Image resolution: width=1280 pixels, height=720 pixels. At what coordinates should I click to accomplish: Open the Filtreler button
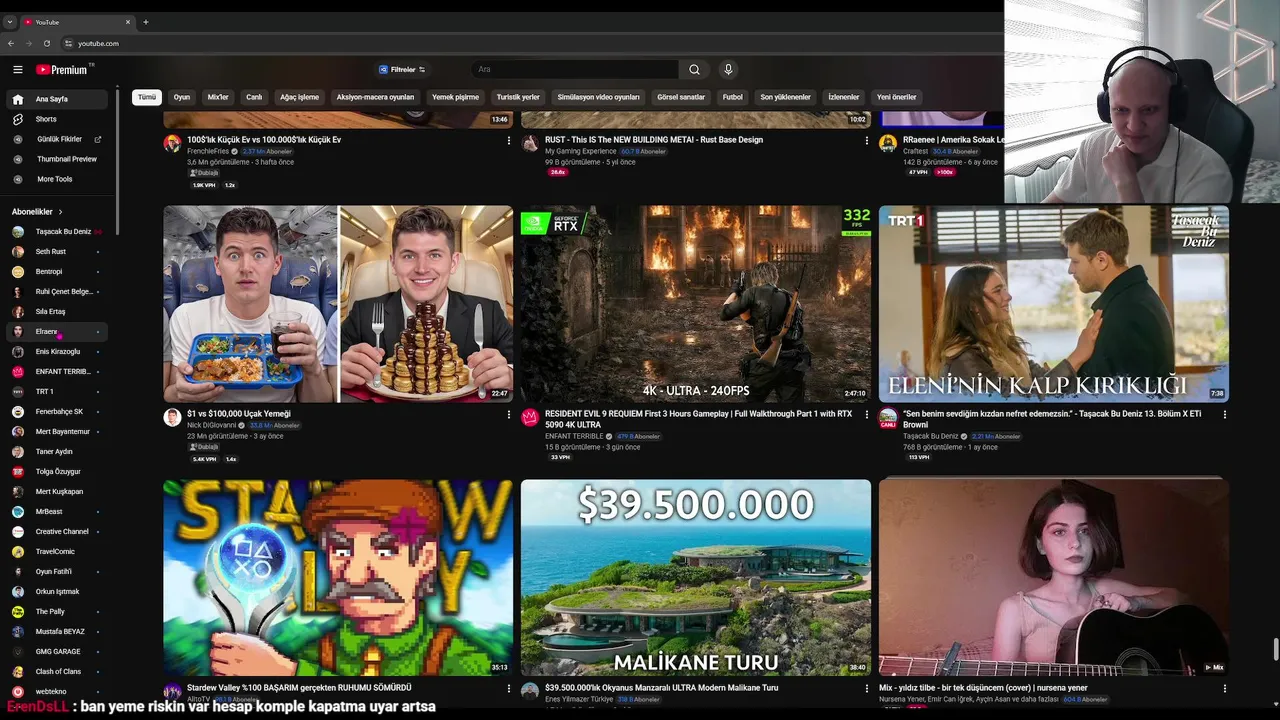402,69
